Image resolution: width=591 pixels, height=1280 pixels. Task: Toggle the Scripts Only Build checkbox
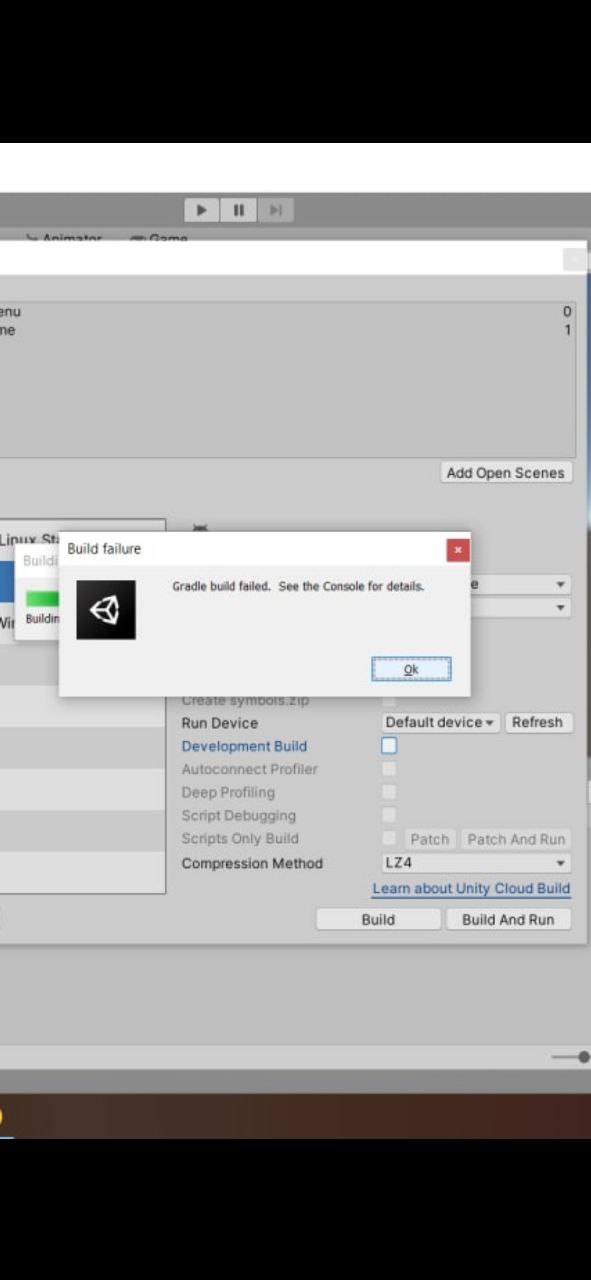pos(389,838)
